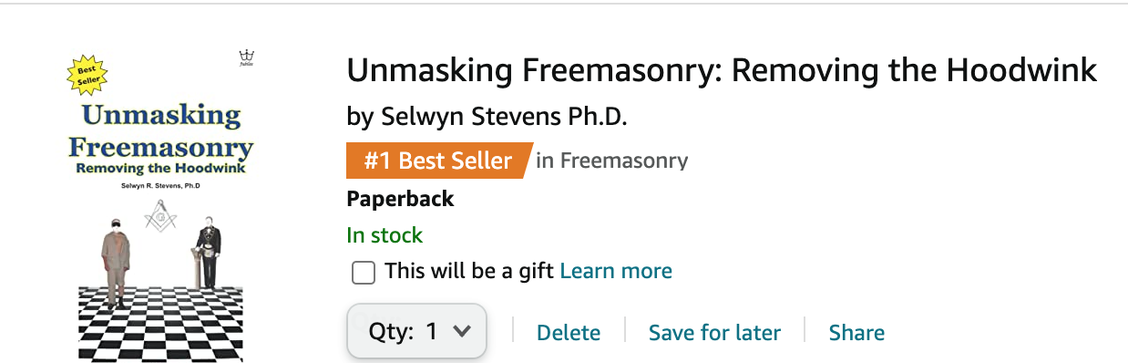
Task: Click the checkered floor on the cover
Action: pos(160,323)
